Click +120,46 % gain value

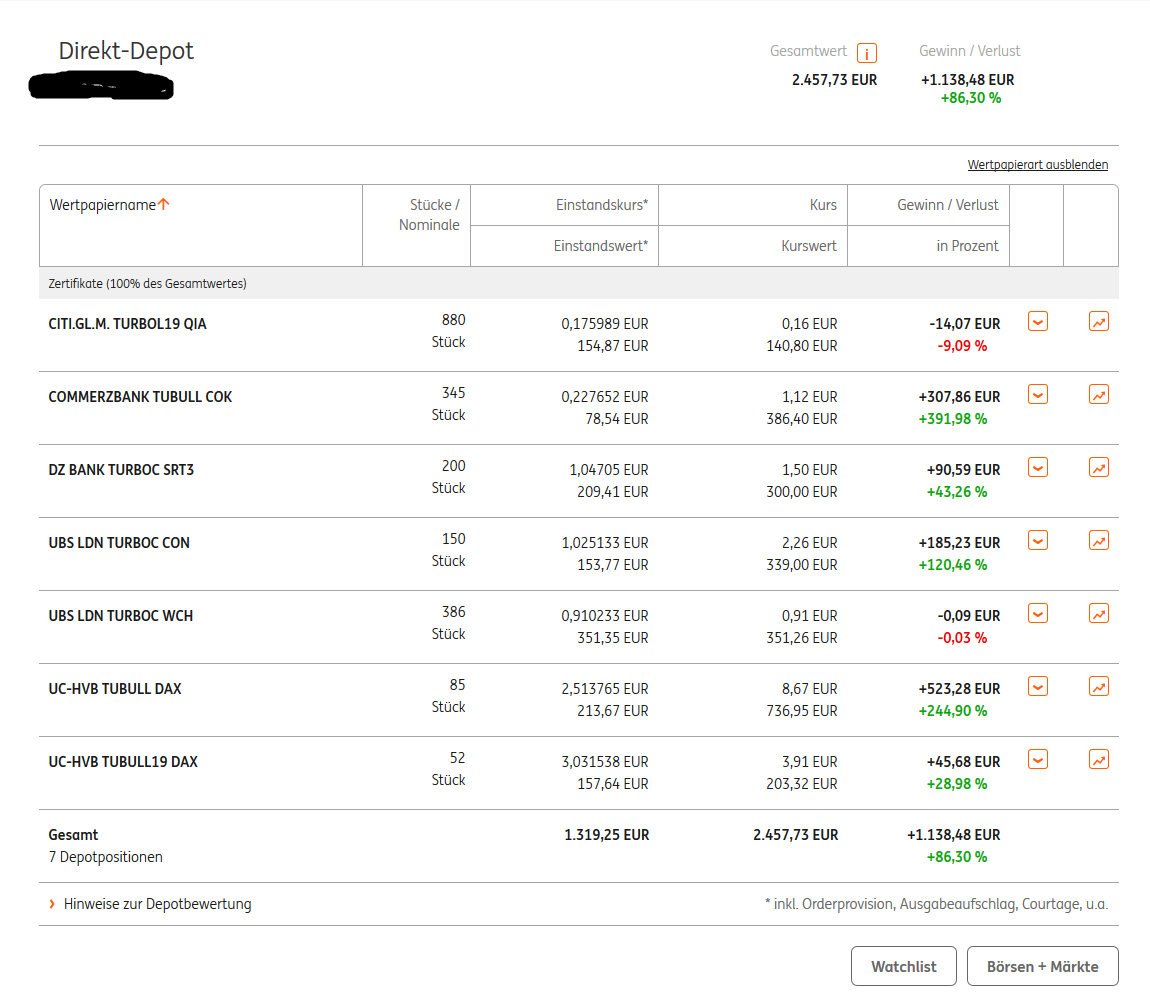pos(953,565)
